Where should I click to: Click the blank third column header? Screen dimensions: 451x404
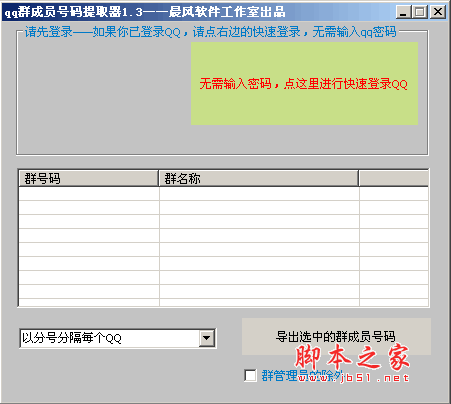pyautogui.click(x=394, y=178)
